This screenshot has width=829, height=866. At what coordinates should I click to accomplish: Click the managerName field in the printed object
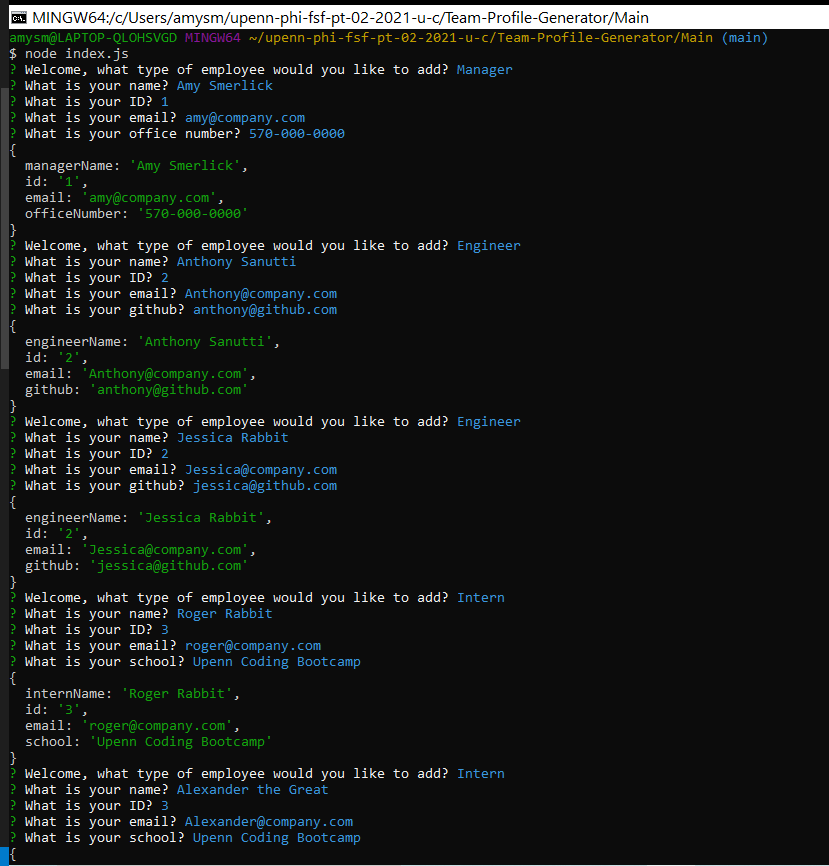[72, 165]
